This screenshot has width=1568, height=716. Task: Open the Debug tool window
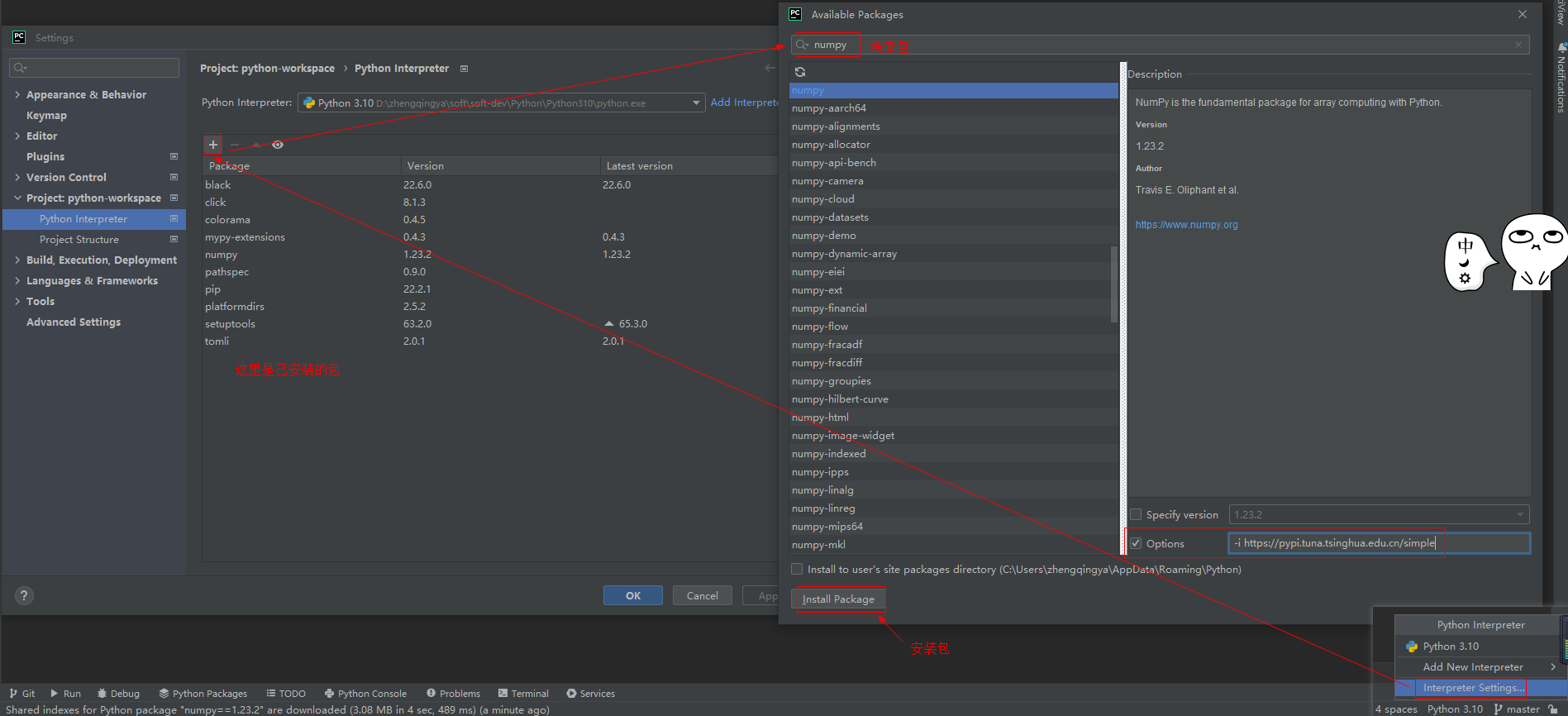[x=118, y=693]
